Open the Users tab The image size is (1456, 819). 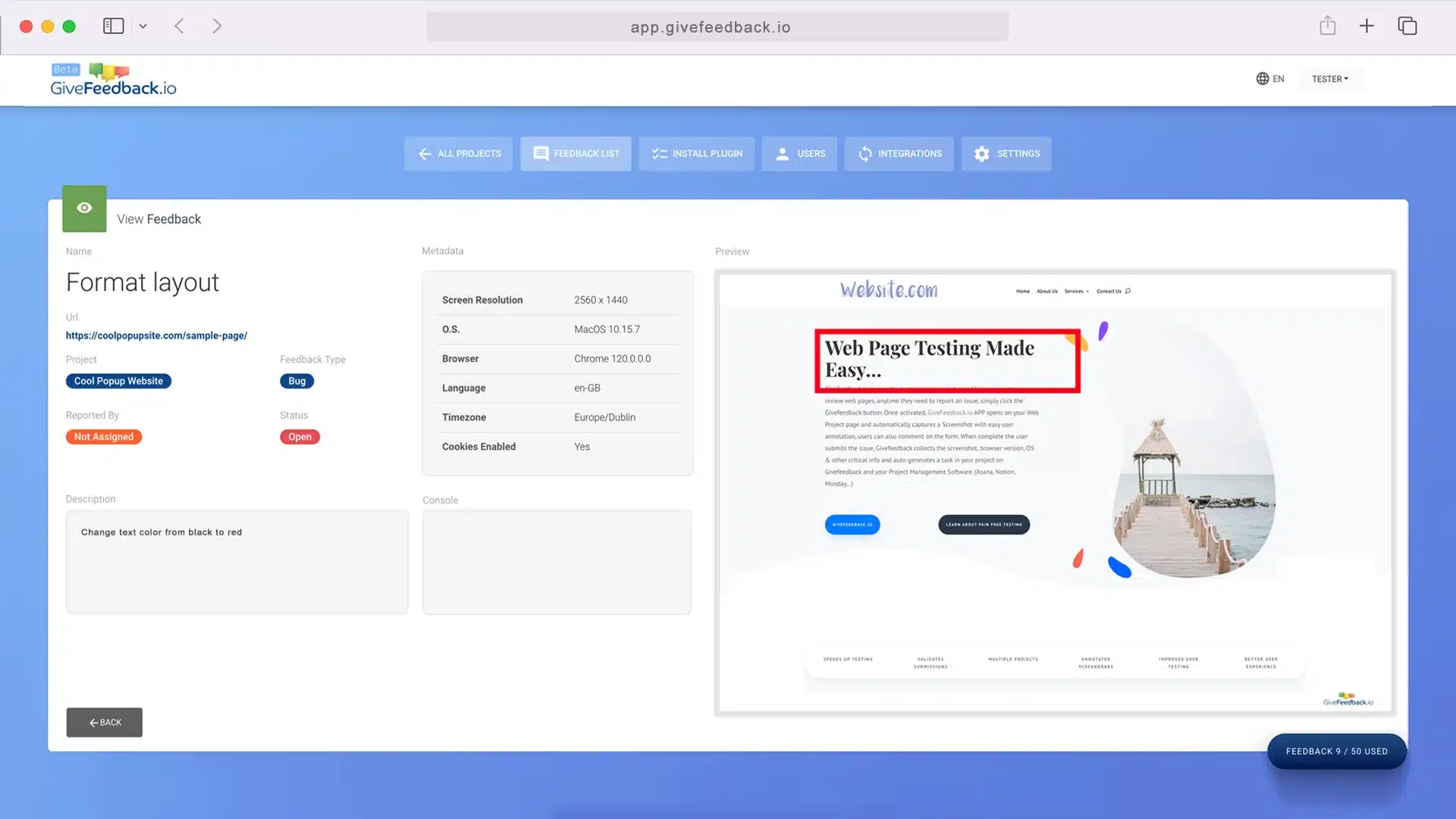click(799, 153)
